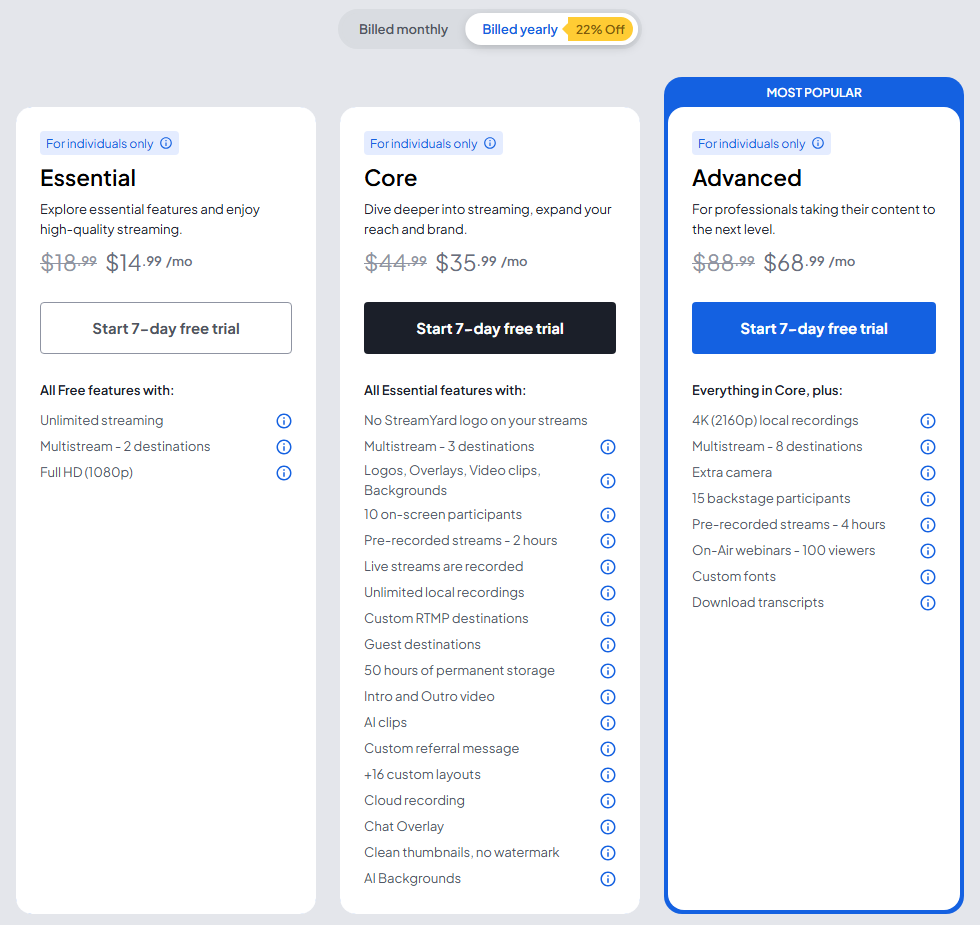Show info for Pre-recorded streams - 2 hours

[608, 541]
